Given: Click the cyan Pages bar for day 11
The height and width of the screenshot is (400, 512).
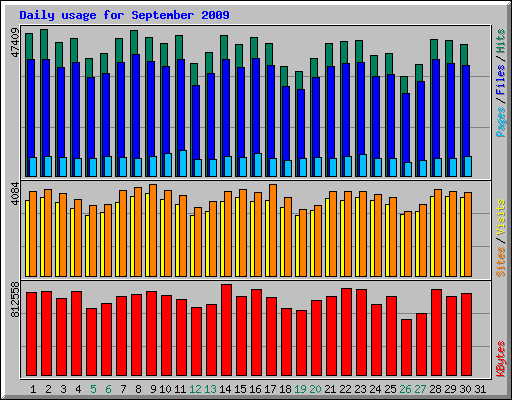Looking at the screenshot, I should pyautogui.click(x=183, y=163).
